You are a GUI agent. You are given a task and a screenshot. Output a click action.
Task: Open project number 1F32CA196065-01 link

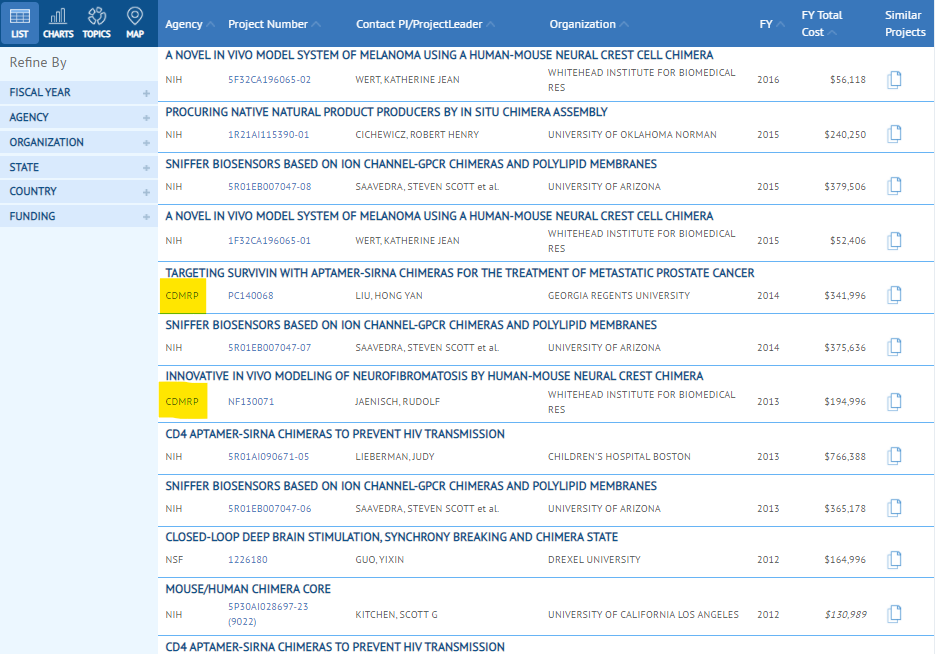pyautogui.click(x=270, y=241)
